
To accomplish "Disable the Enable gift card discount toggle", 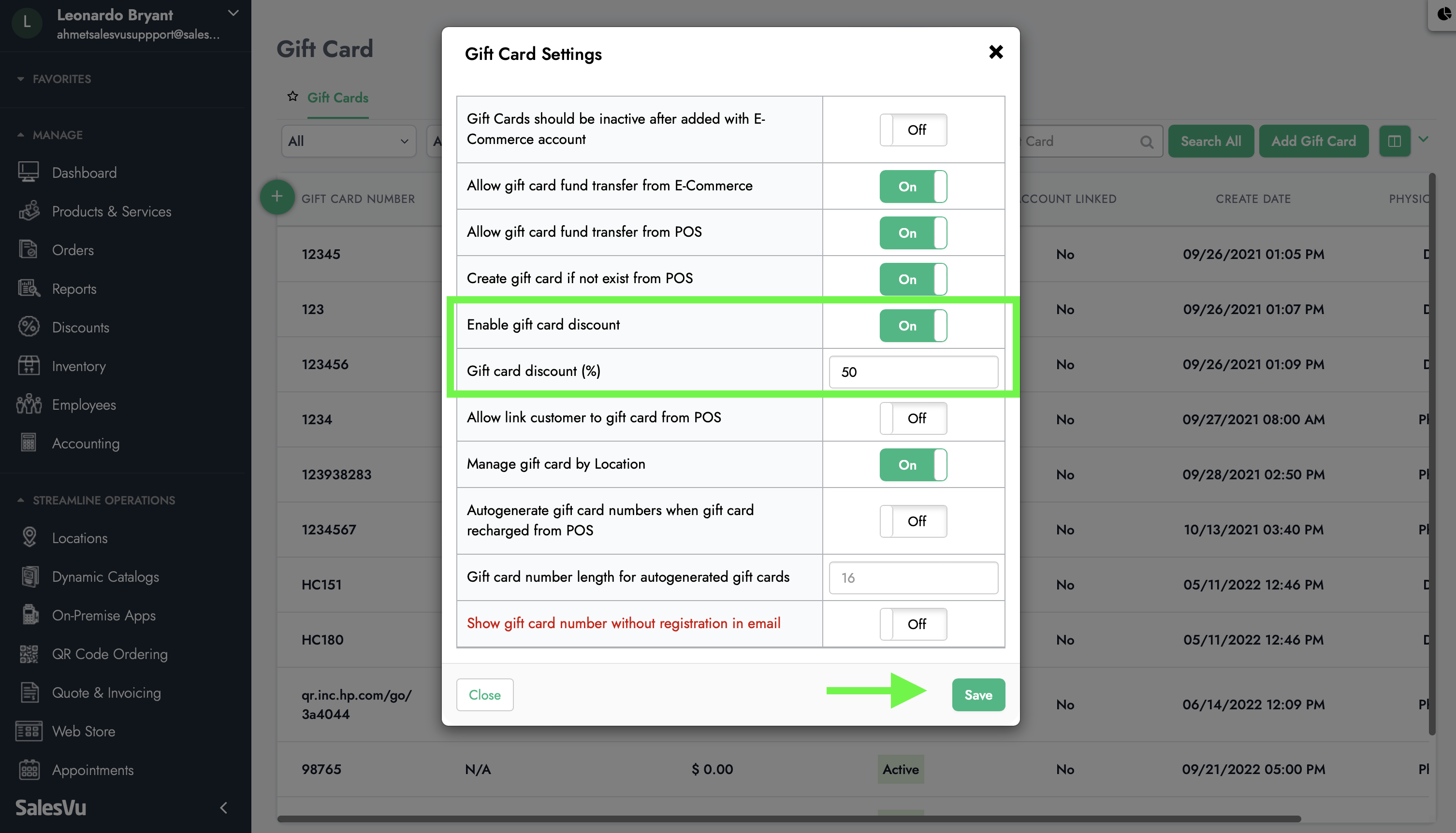I will (x=913, y=326).
